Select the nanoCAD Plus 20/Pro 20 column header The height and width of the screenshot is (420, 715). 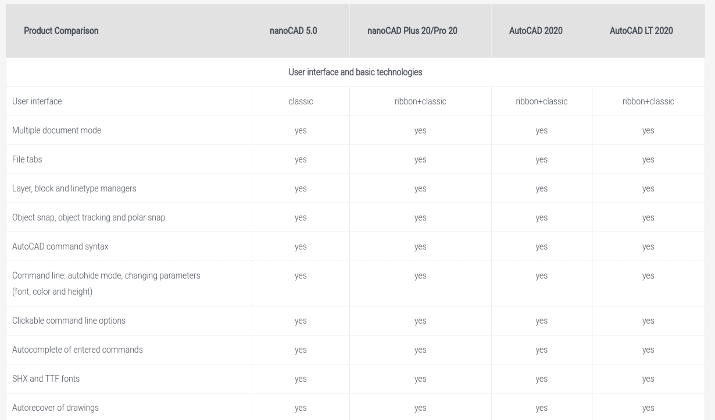412,31
